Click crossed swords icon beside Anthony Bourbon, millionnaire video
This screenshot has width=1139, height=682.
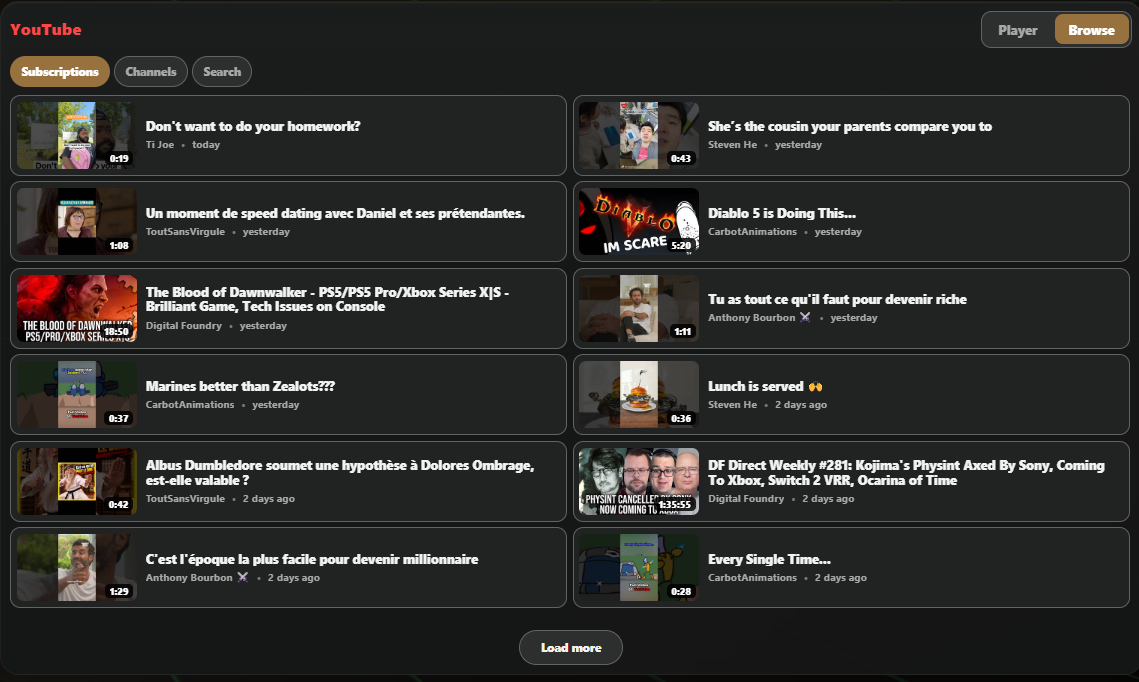[x=243, y=577]
